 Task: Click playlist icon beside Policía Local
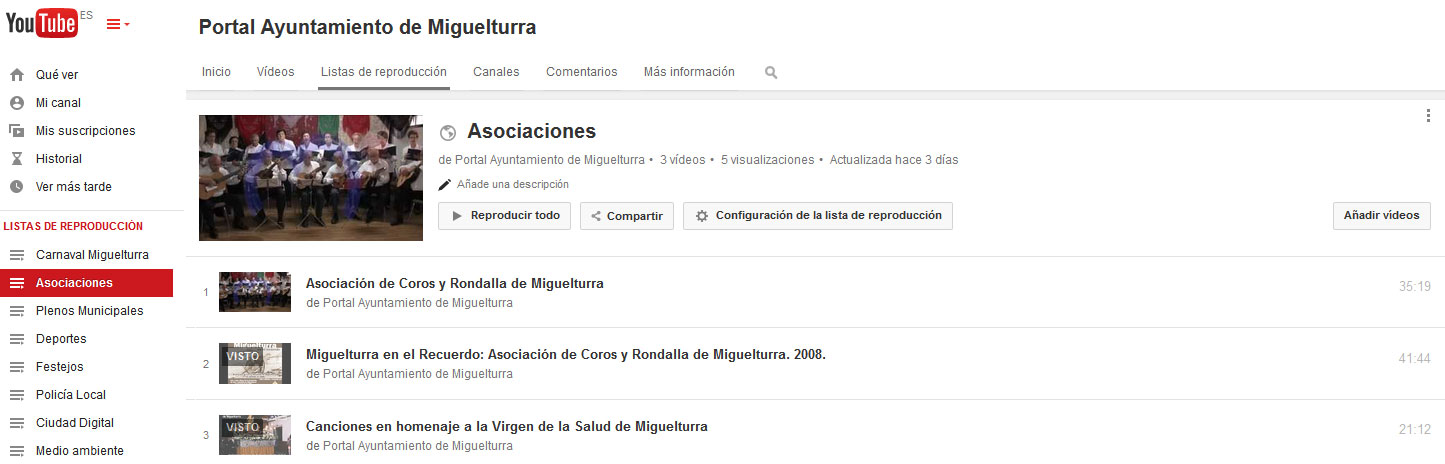pyautogui.click(x=16, y=395)
